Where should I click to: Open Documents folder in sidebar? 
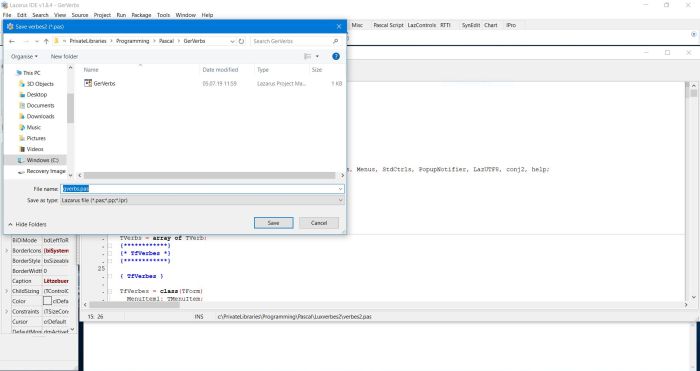[40, 105]
